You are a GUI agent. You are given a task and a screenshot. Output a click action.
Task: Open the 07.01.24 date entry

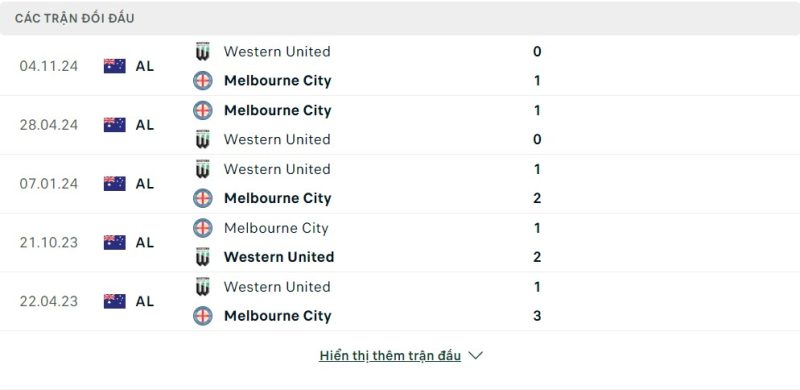[49, 184]
